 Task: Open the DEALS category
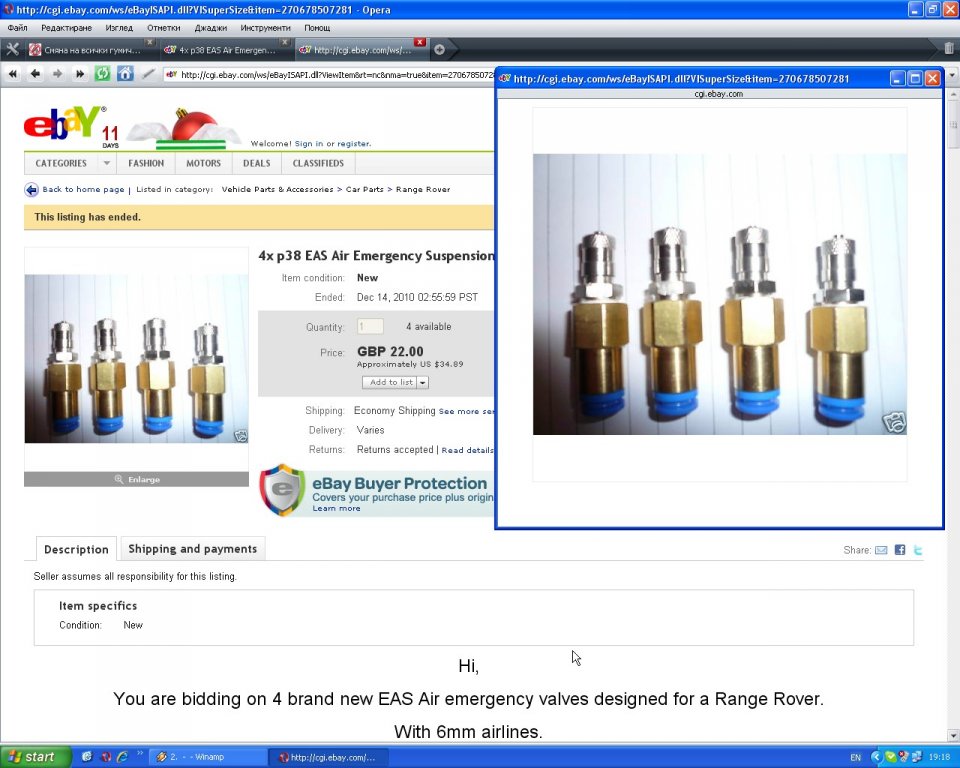257,164
